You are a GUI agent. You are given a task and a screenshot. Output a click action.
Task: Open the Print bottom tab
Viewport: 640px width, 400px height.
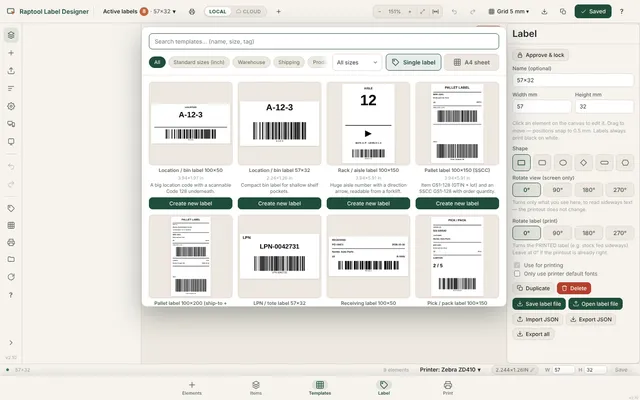tap(448, 388)
